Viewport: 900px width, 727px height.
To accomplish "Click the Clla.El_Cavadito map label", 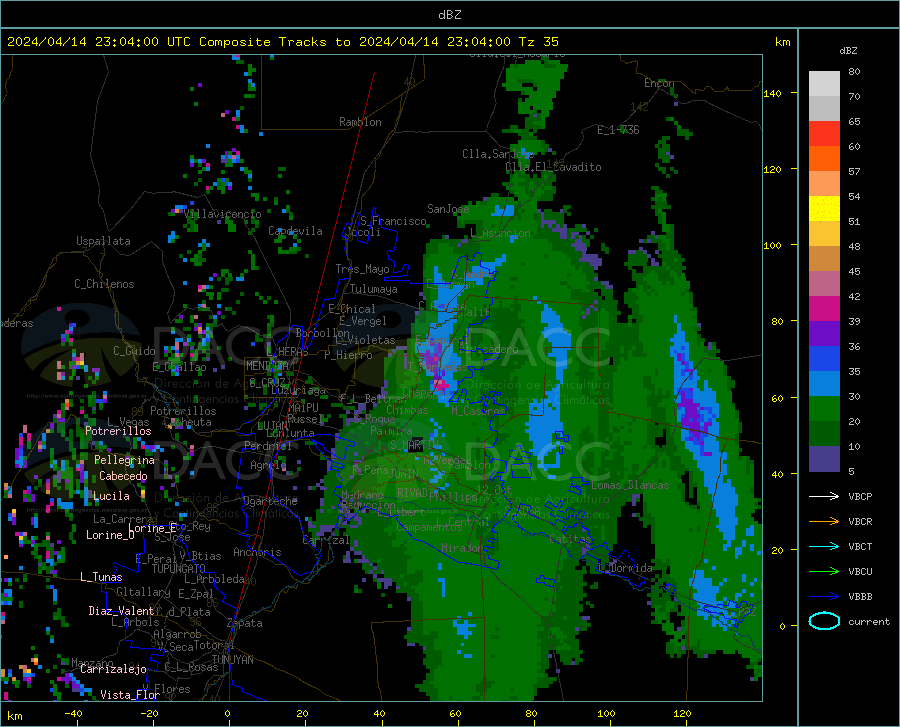I will click(x=553, y=167).
